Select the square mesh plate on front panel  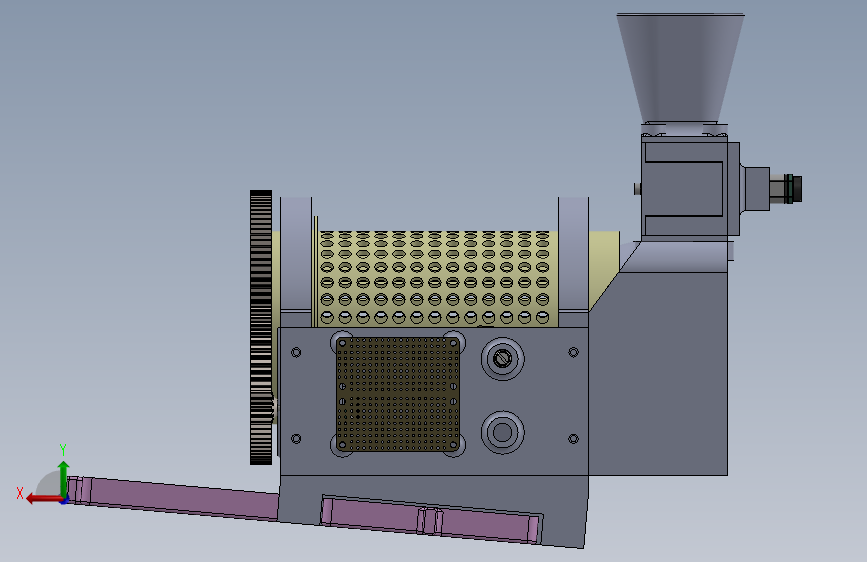[x=398, y=394]
